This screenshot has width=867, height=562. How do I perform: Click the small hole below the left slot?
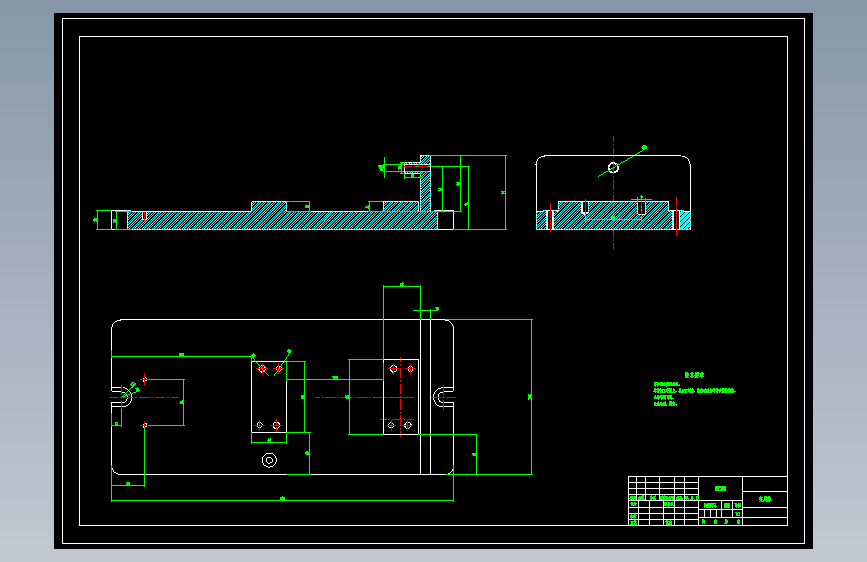point(145,425)
